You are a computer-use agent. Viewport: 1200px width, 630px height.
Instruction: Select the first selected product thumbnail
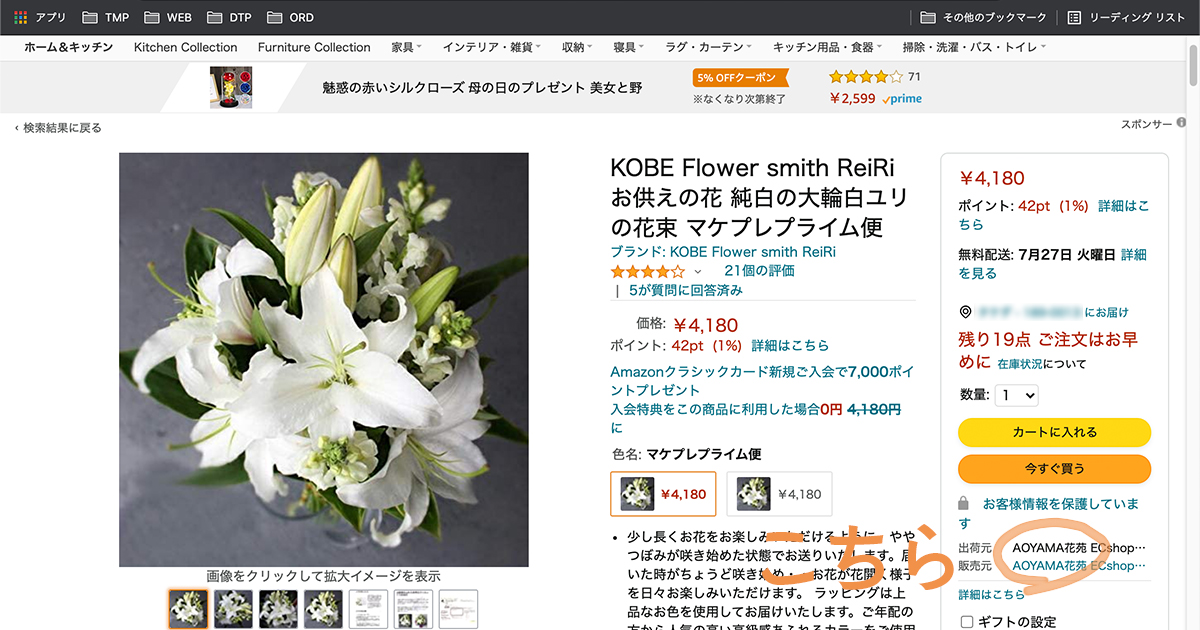tap(188, 609)
